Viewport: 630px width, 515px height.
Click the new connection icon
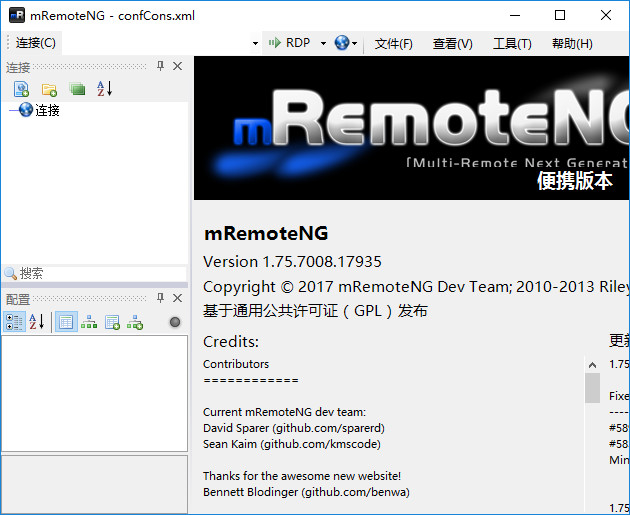tap(21, 89)
